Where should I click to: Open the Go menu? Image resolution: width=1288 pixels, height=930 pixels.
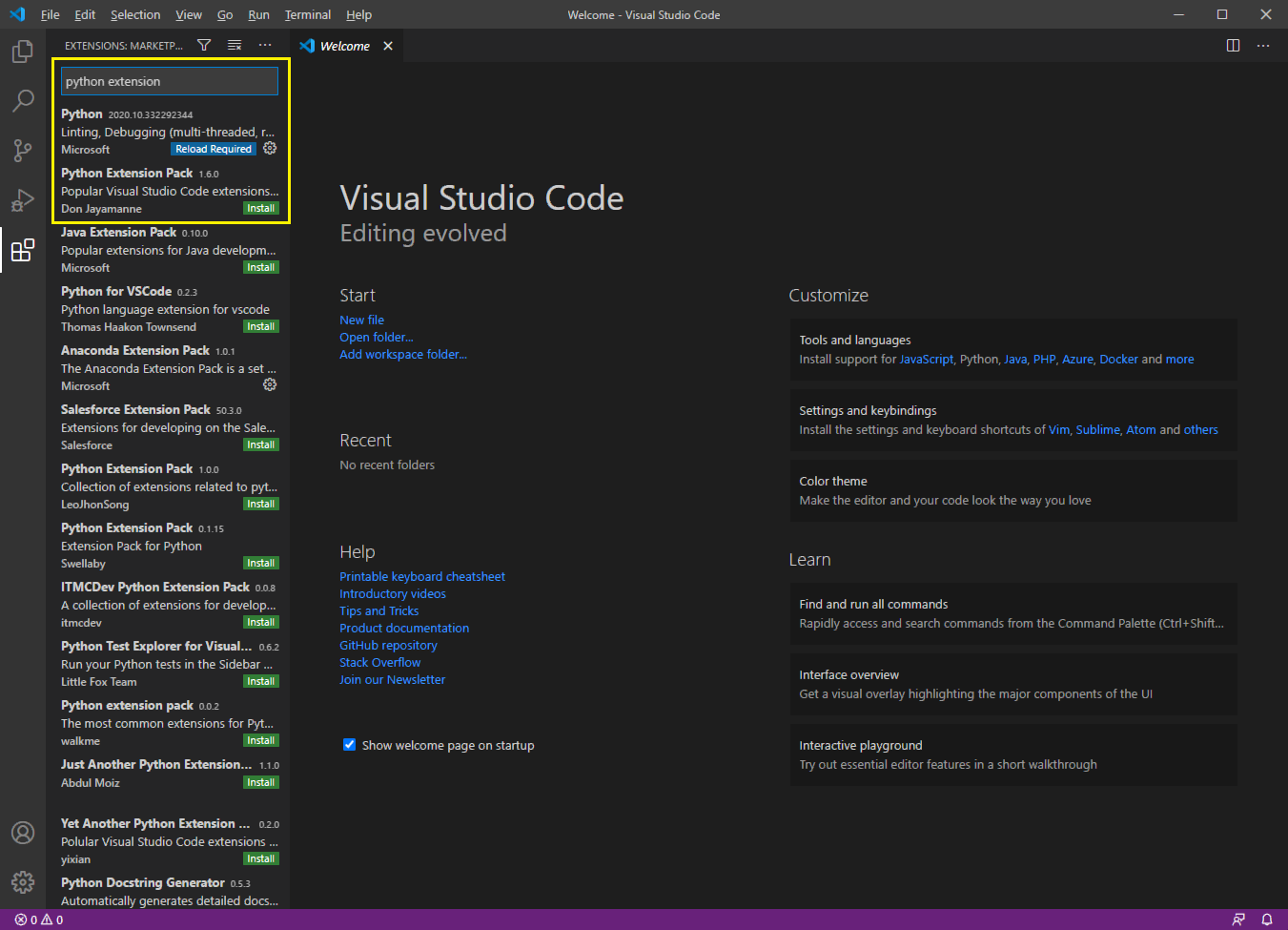225,14
